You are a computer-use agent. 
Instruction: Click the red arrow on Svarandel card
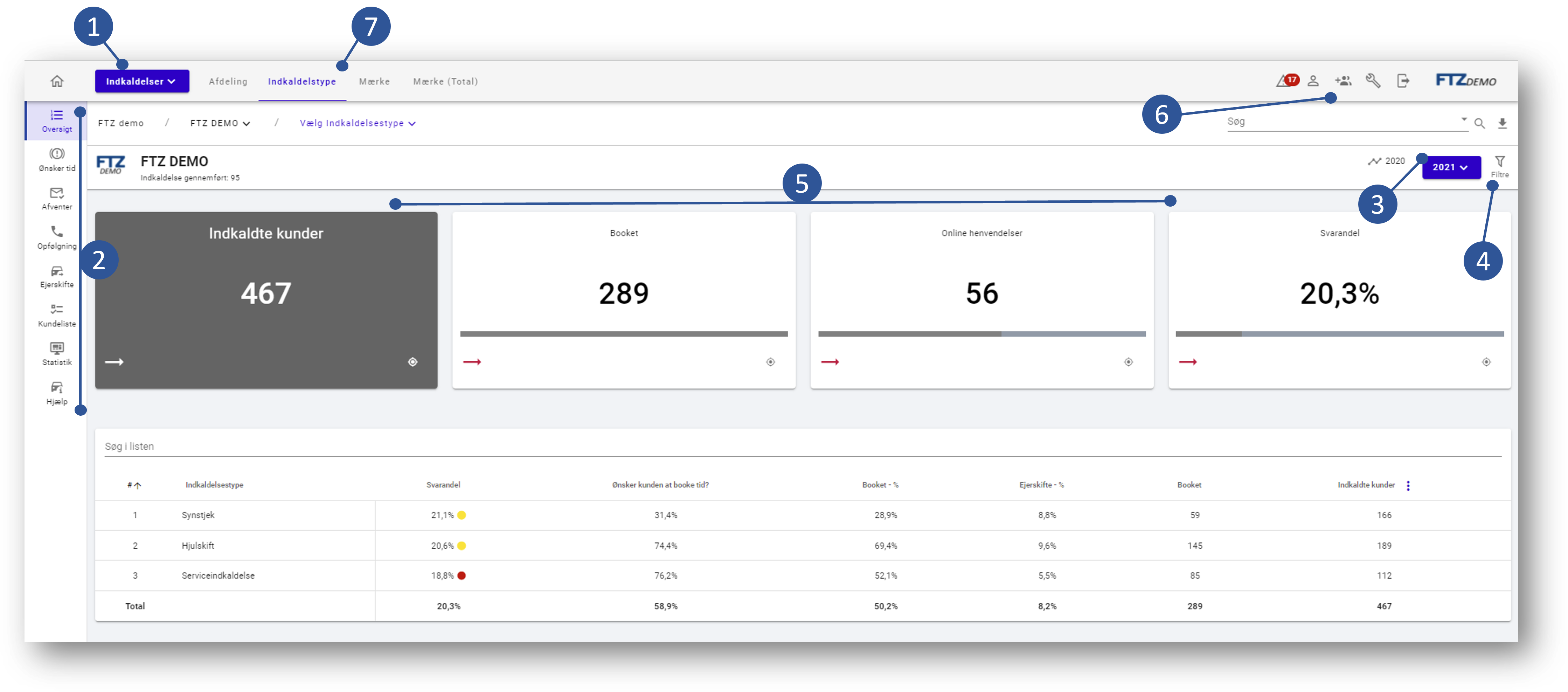[x=1188, y=362]
